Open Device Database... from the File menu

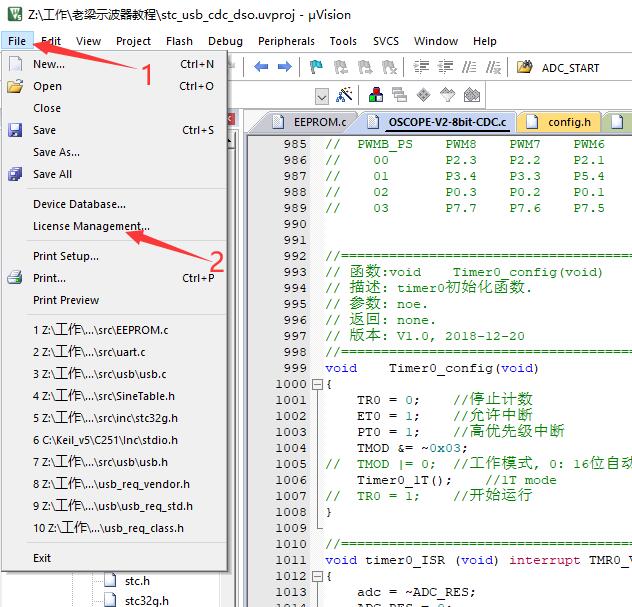tap(114, 204)
